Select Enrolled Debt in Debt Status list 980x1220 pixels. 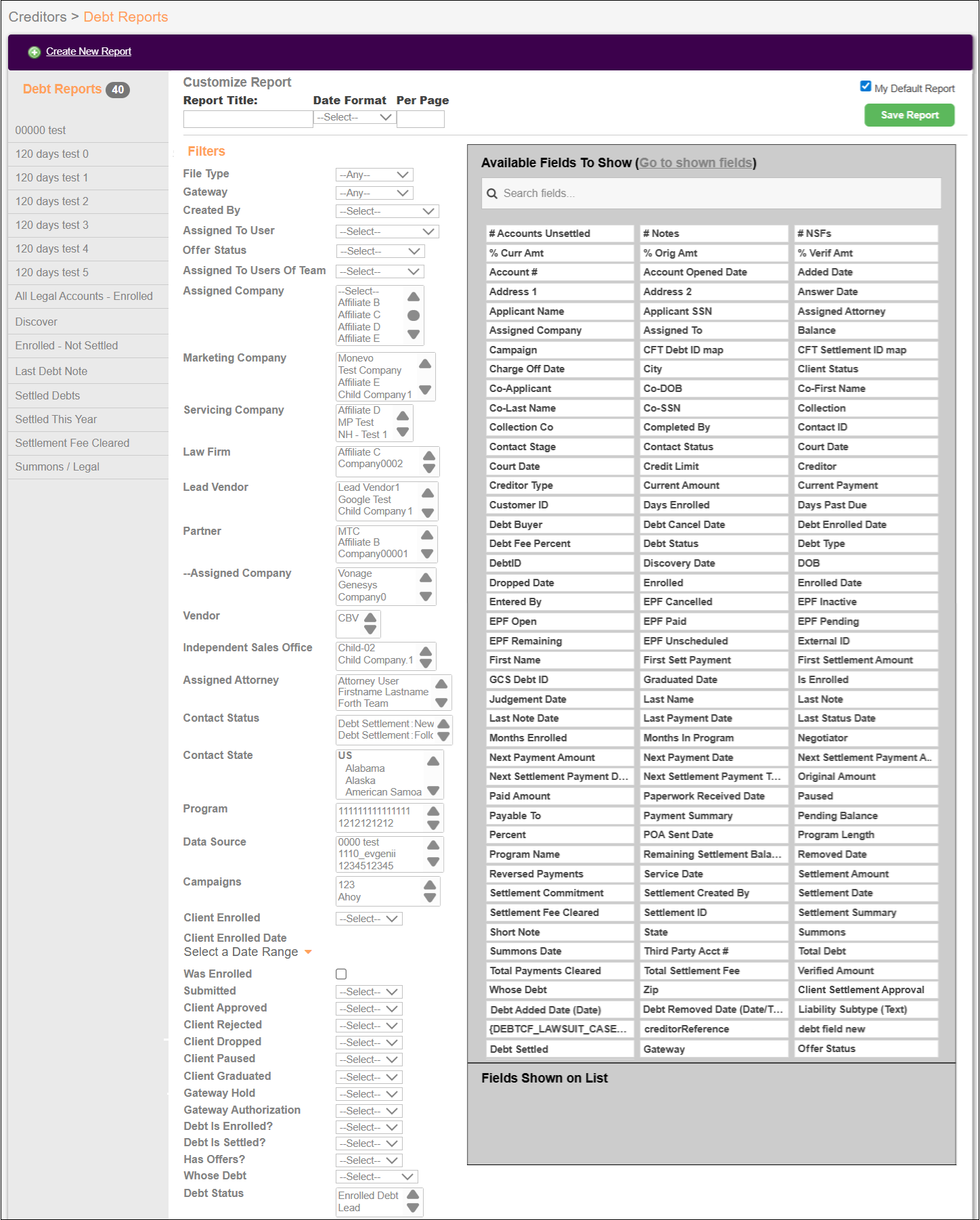369,1196
